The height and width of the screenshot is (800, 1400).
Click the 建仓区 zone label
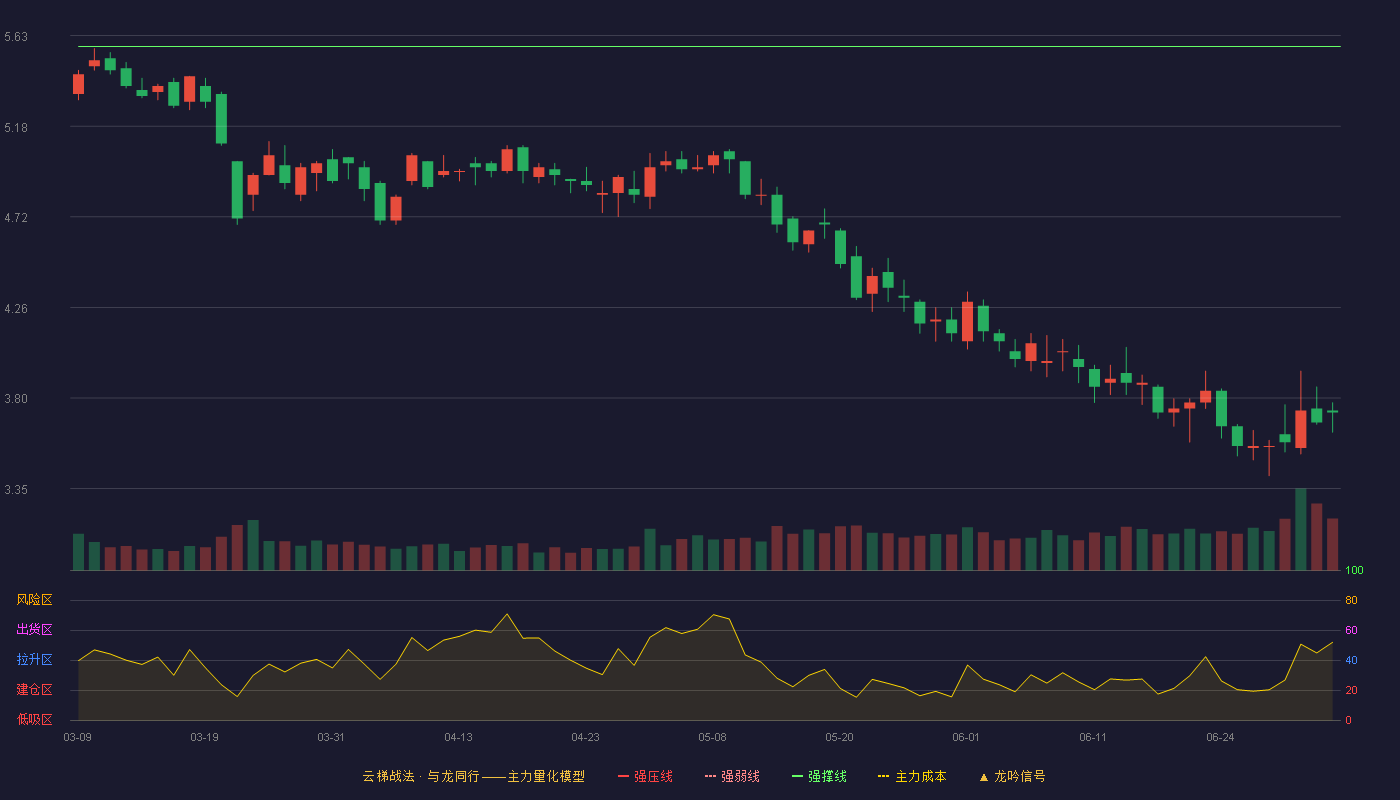click(x=34, y=690)
